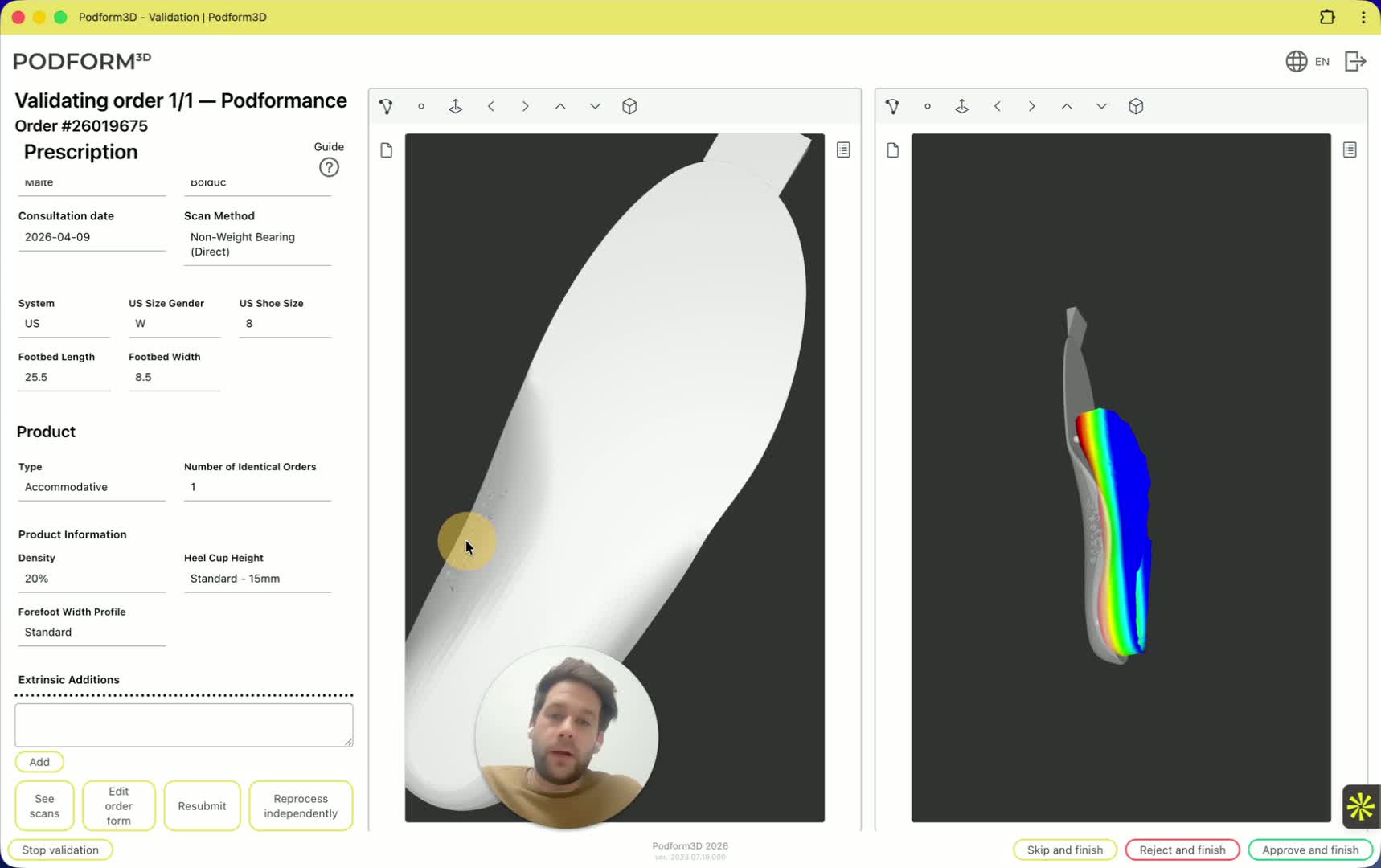
Task: Click the Heel Cup Height field
Action: point(257,579)
